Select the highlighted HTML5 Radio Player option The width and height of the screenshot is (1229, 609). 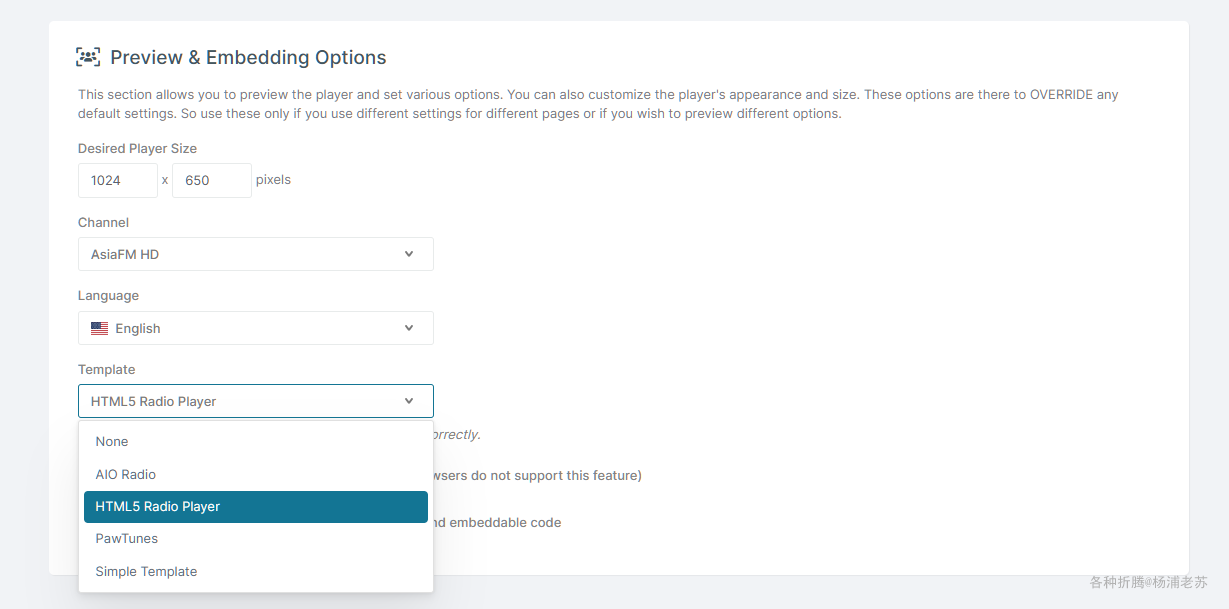coord(157,506)
